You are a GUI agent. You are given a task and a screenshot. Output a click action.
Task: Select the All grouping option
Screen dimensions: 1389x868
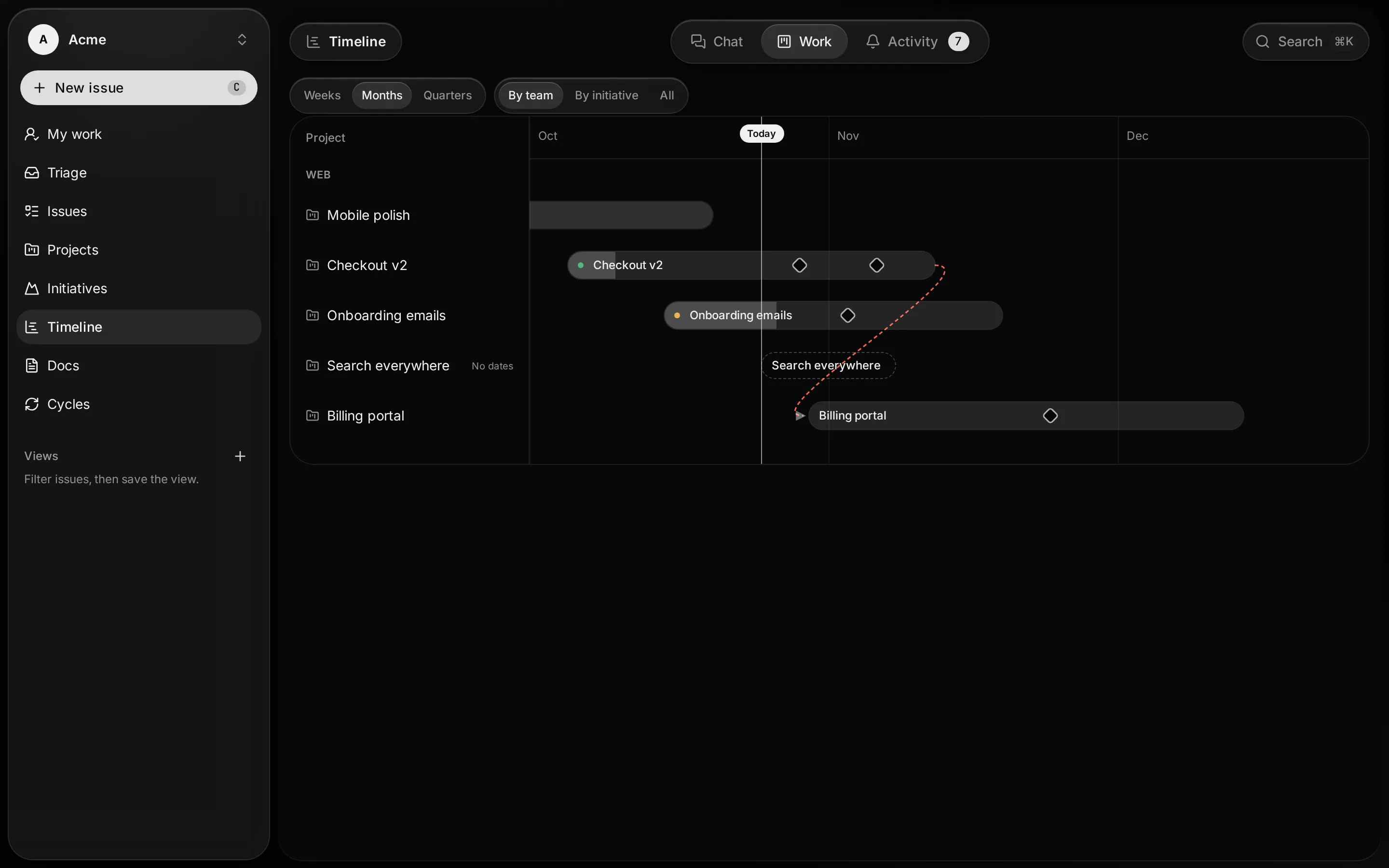tap(667, 95)
